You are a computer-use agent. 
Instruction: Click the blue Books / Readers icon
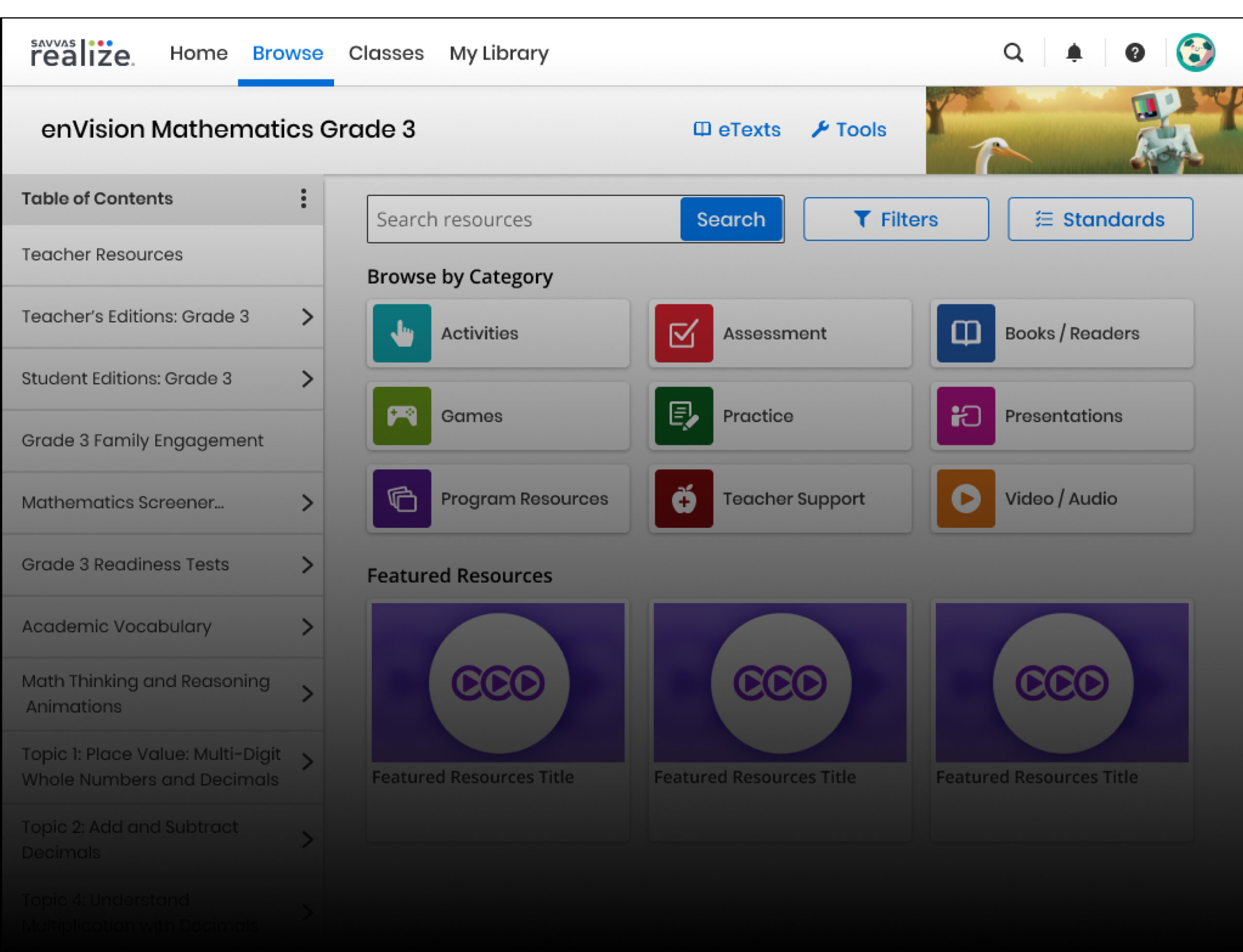click(966, 333)
